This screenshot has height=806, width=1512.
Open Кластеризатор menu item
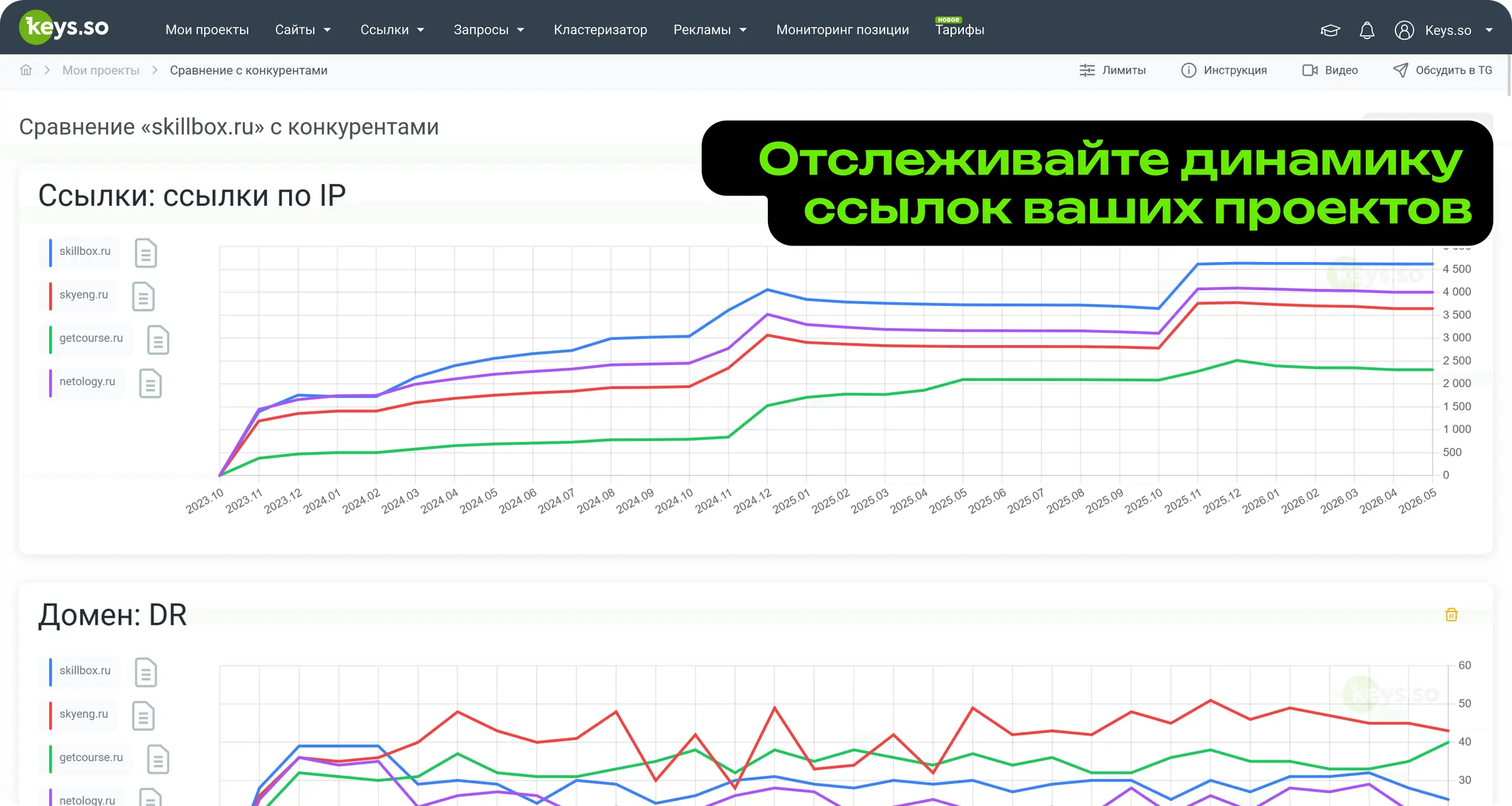click(600, 30)
